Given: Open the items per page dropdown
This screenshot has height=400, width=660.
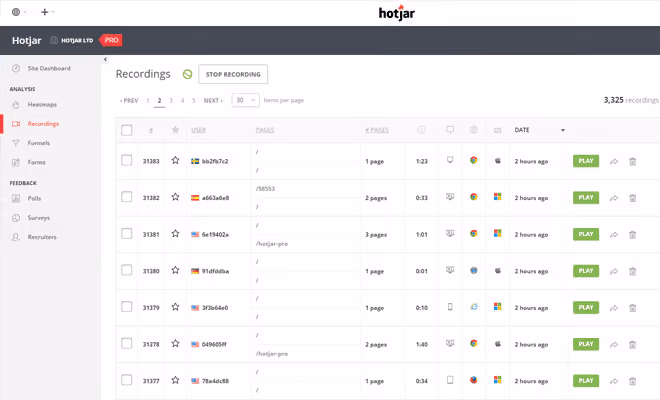Looking at the screenshot, I should click(245, 100).
